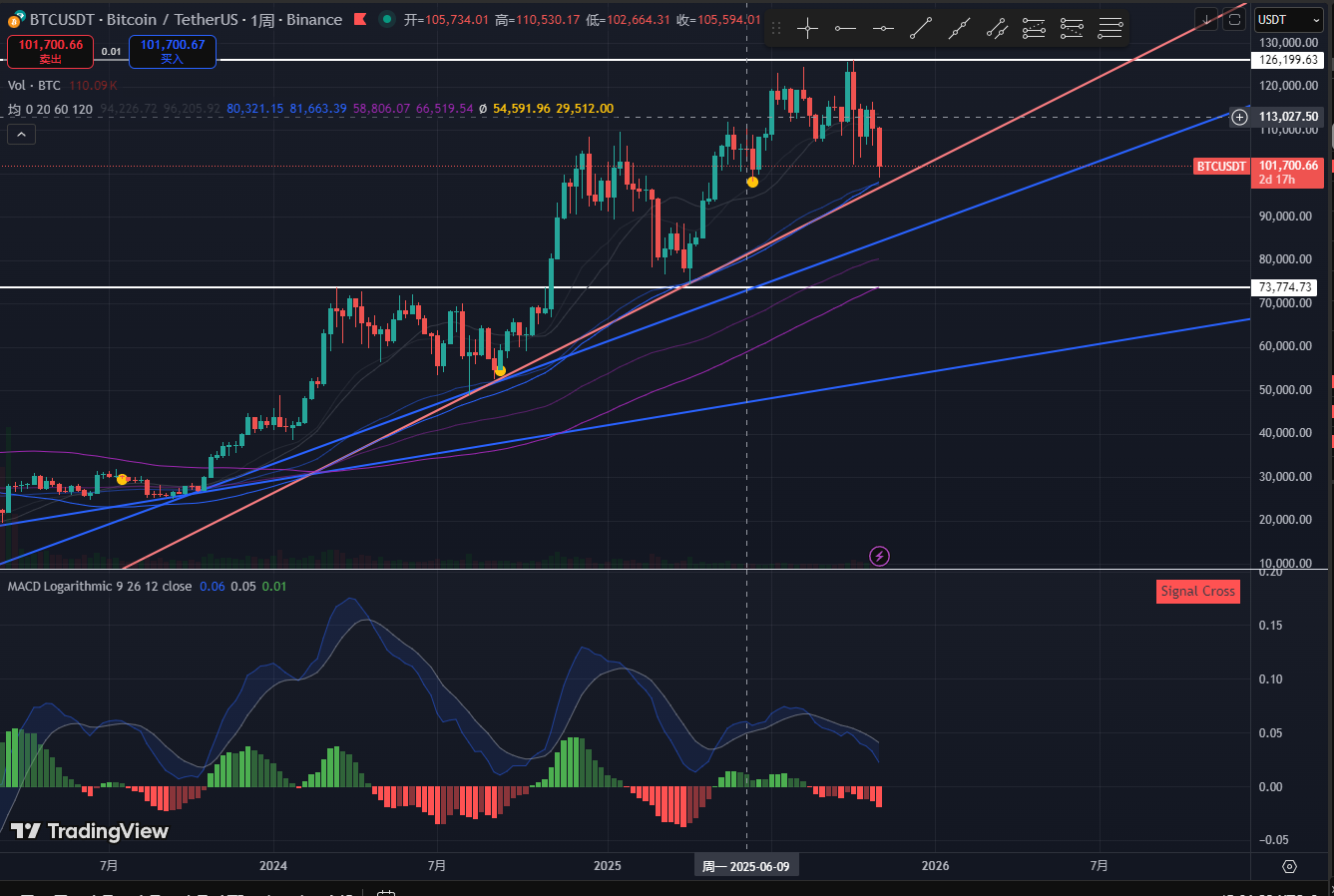Open chart settings gear at bottom right
Image resolution: width=1334 pixels, height=896 pixels.
[1289, 866]
